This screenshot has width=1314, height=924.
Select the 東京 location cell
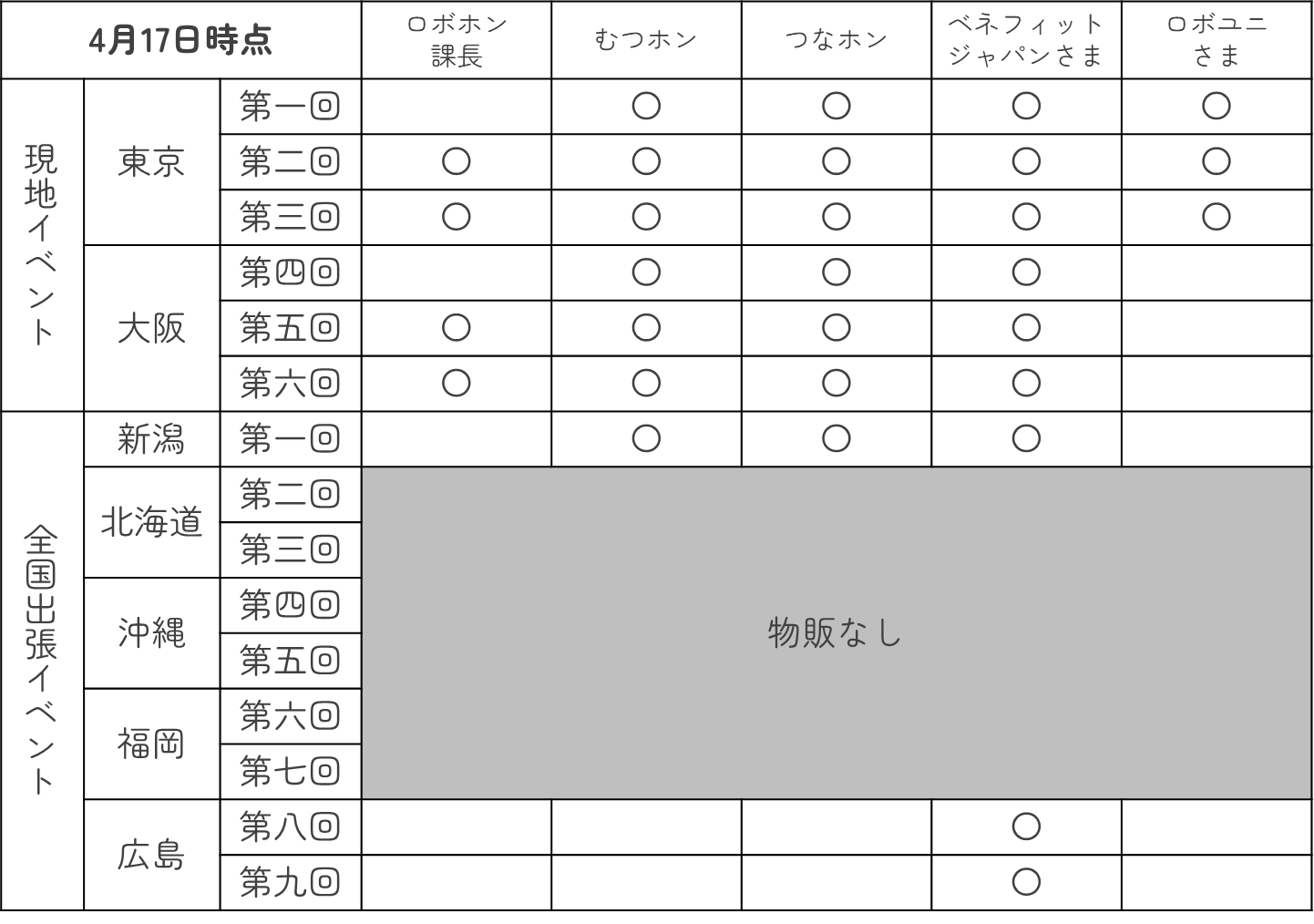pos(151,162)
